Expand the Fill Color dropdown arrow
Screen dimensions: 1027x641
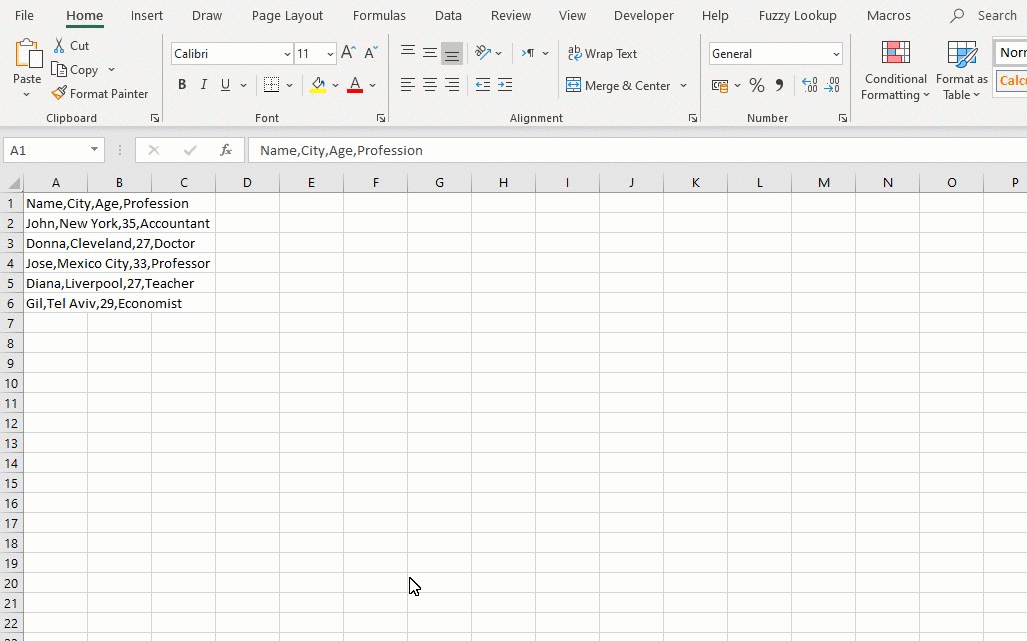coord(334,85)
